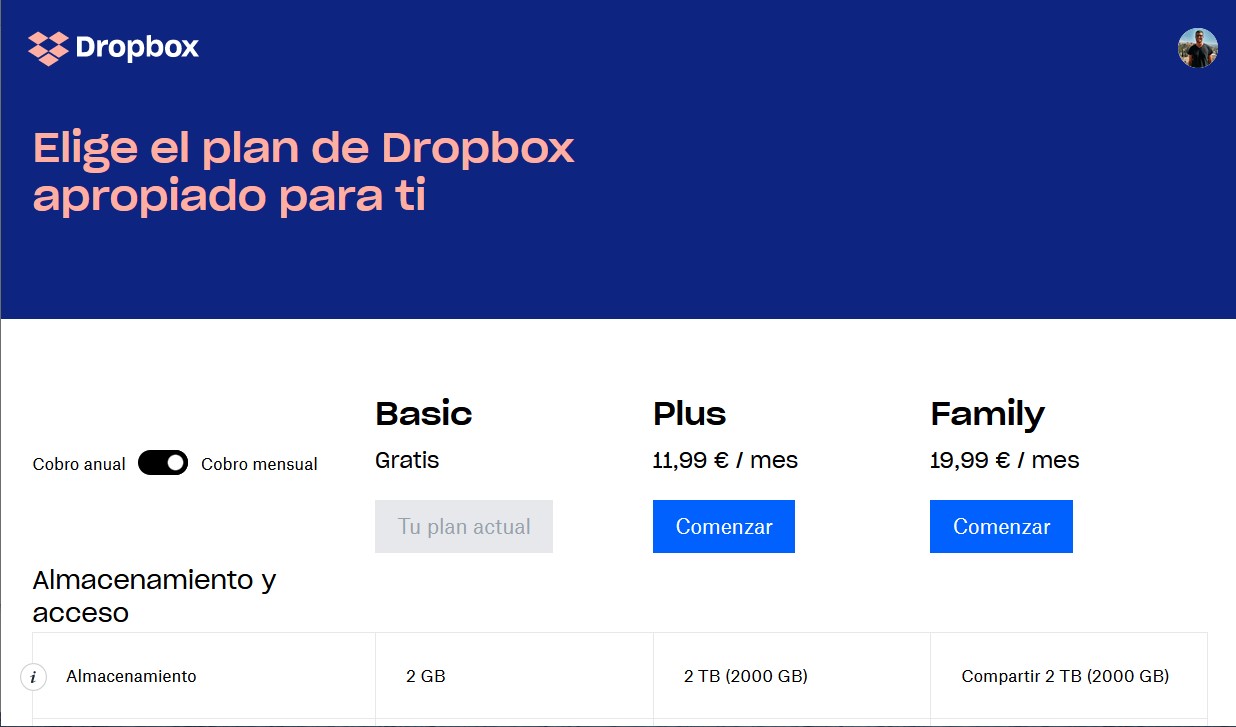Toggle the annual/monthly billing switch
The image size is (1236, 727).
click(163, 463)
